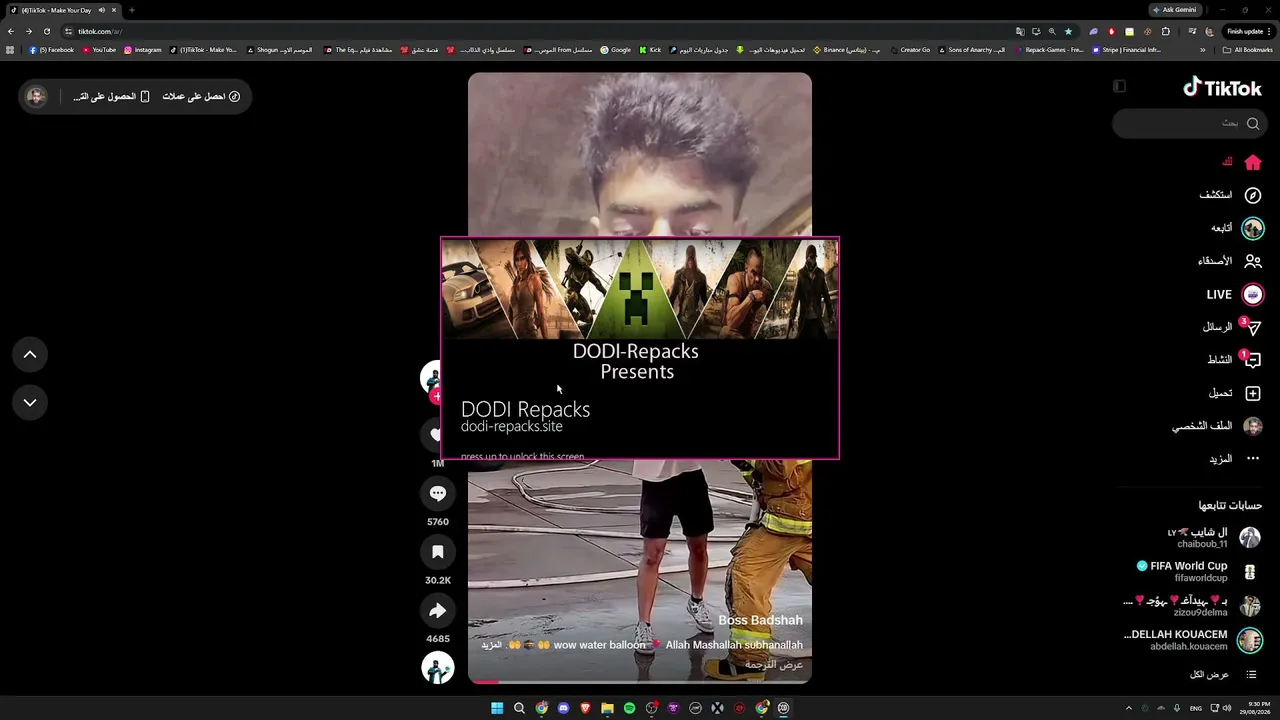
Task: Open the translate page icon
Action: (x=1019, y=31)
